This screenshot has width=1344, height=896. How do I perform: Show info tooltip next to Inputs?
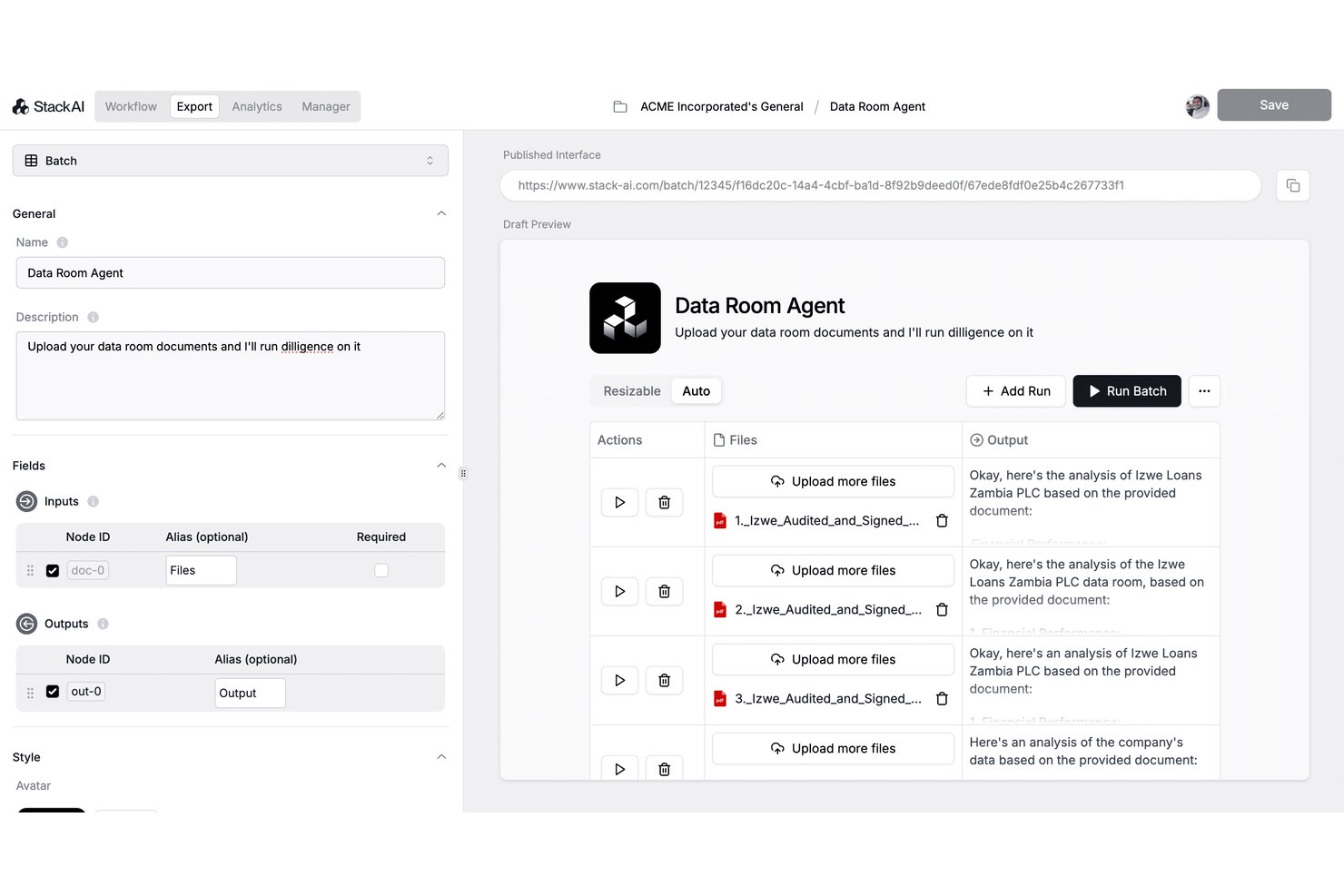coord(93,501)
